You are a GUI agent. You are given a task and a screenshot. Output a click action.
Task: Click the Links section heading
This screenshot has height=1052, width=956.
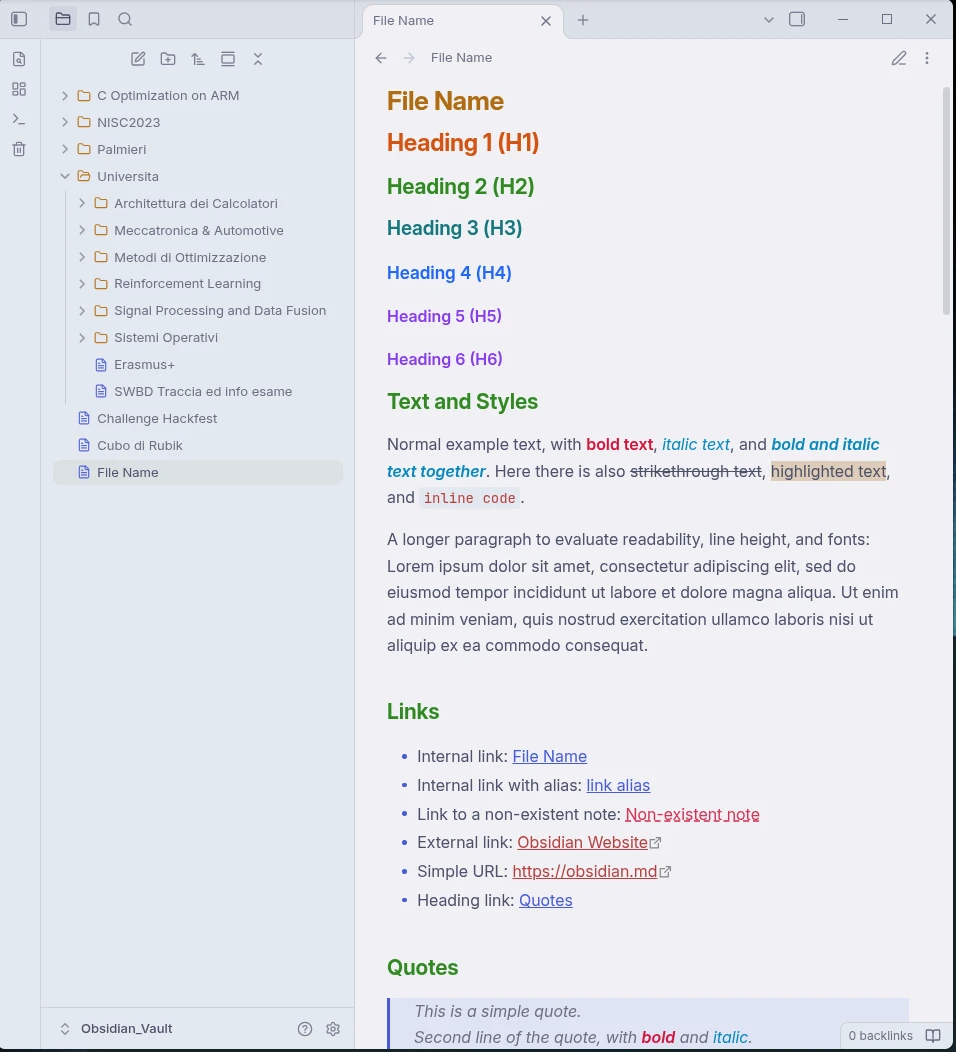coord(413,711)
